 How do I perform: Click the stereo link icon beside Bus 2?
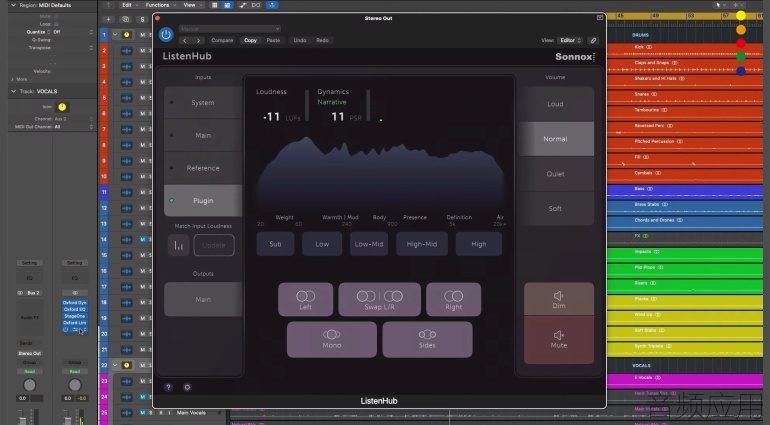[20, 293]
